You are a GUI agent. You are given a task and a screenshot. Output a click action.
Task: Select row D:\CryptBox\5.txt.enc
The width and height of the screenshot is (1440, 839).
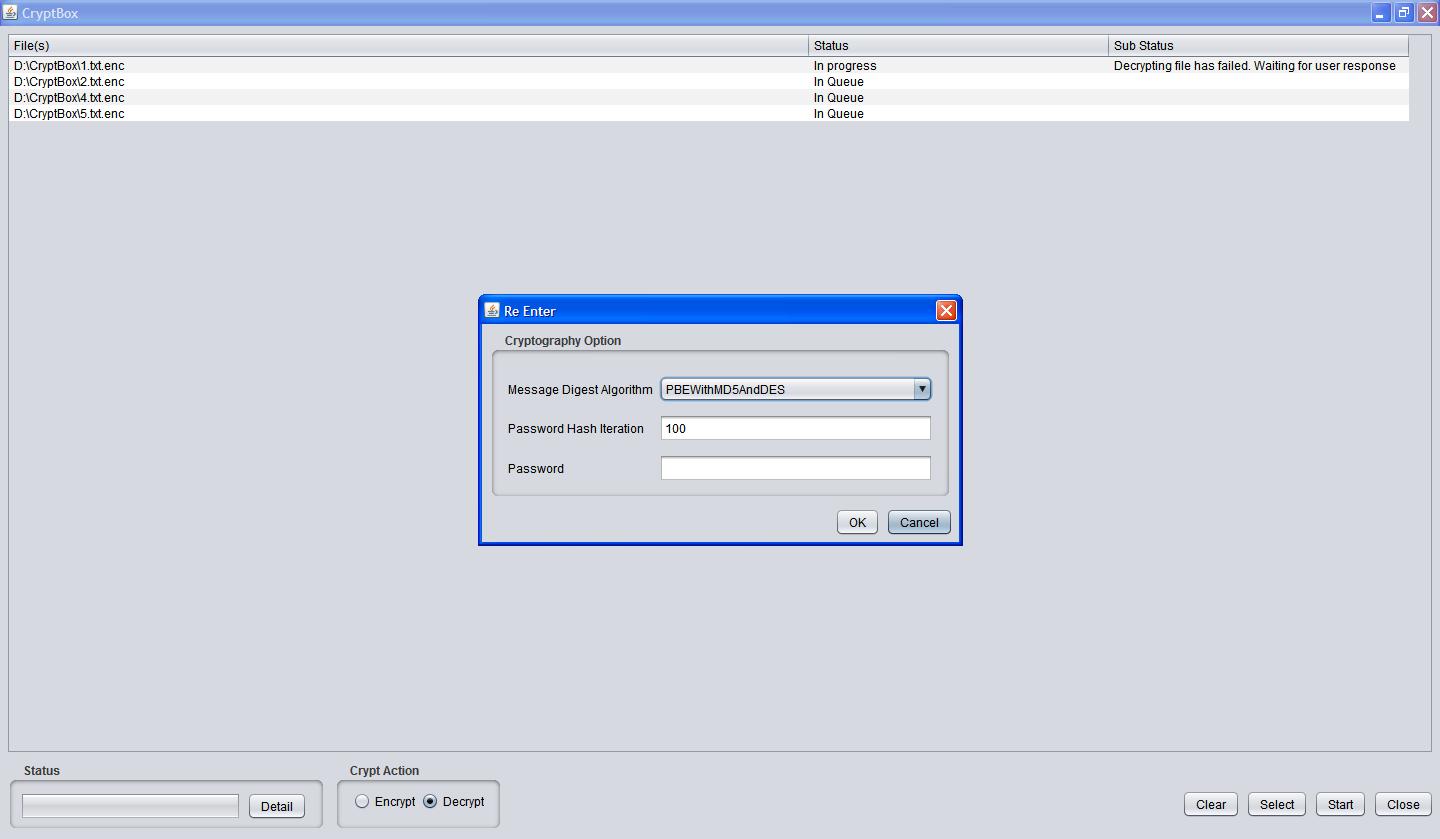709,113
